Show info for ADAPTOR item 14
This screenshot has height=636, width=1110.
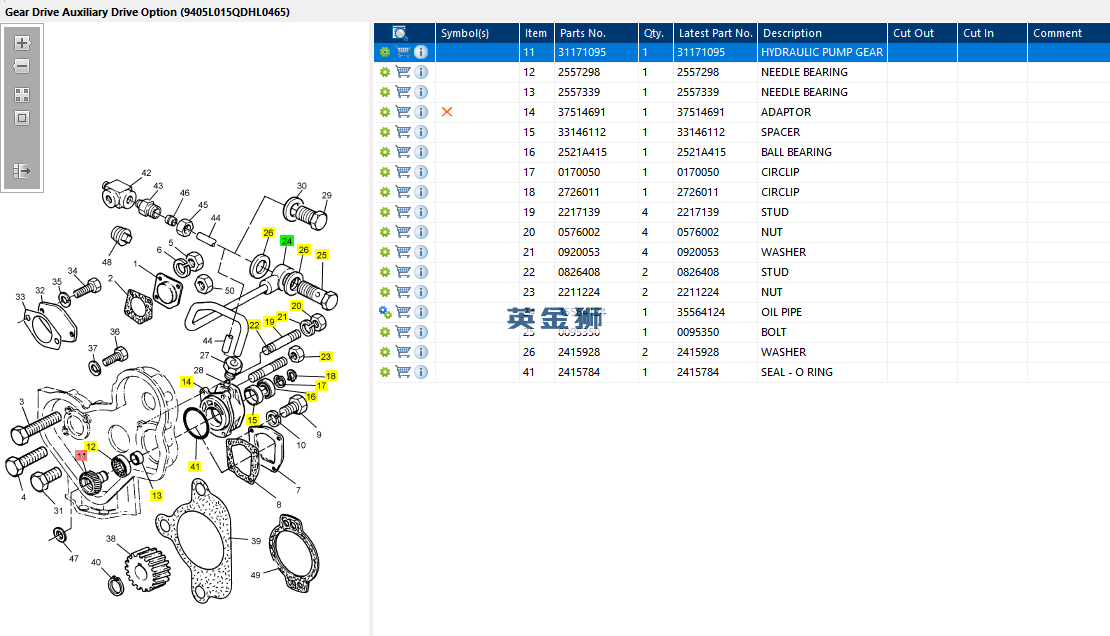click(421, 112)
